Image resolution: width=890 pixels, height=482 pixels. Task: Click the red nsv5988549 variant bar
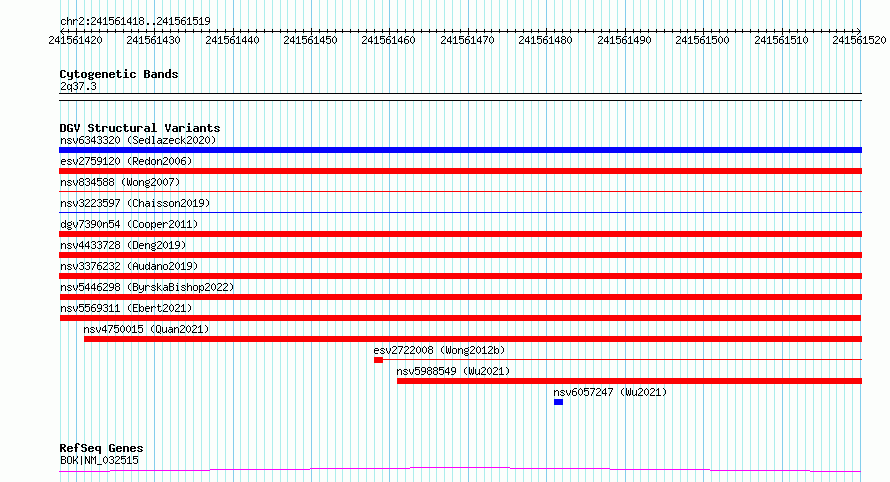(629, 381)
